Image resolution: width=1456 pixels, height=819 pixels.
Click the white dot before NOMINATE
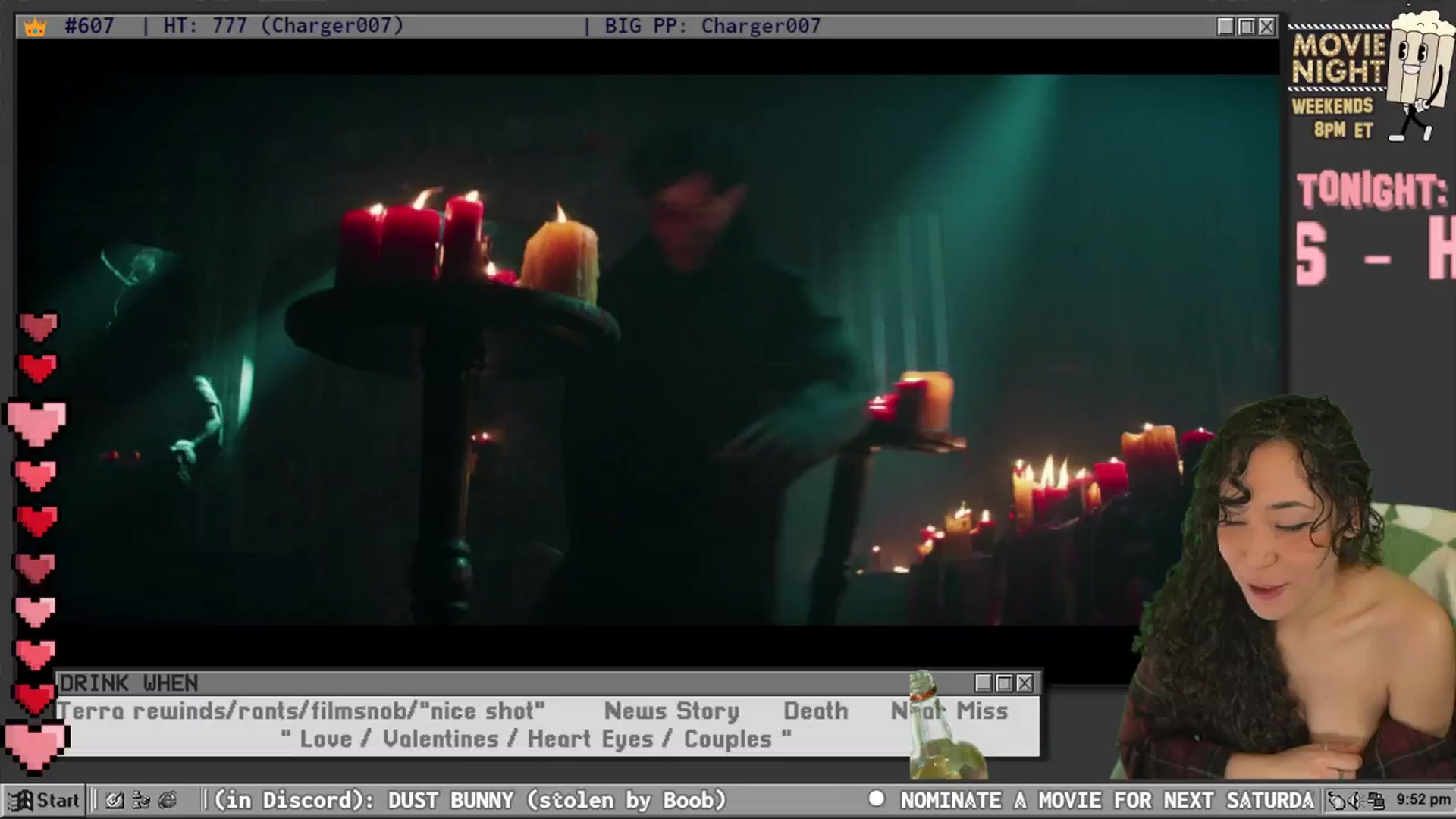877,799
